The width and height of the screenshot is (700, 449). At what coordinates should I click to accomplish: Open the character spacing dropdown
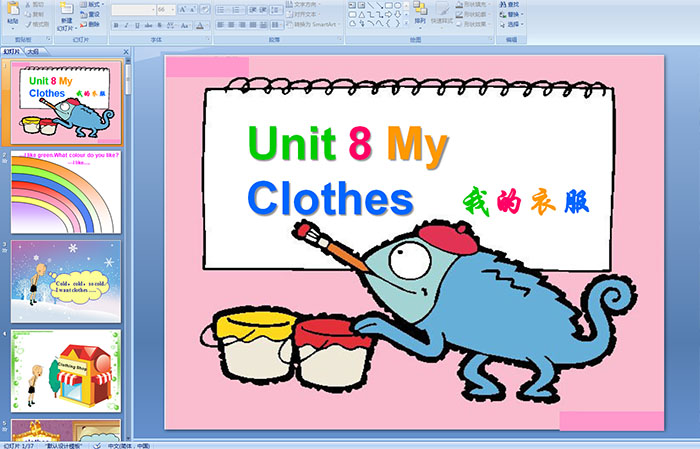point(171,25)
